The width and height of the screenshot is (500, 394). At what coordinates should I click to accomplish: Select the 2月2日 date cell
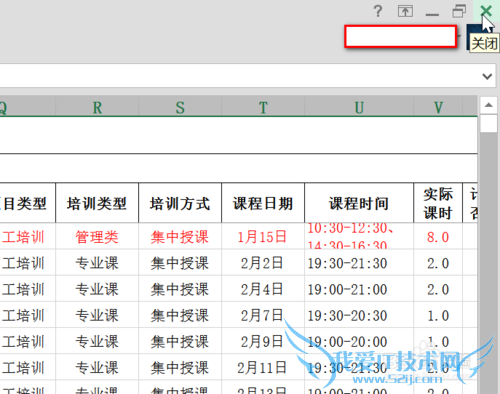tap(263, 262)
